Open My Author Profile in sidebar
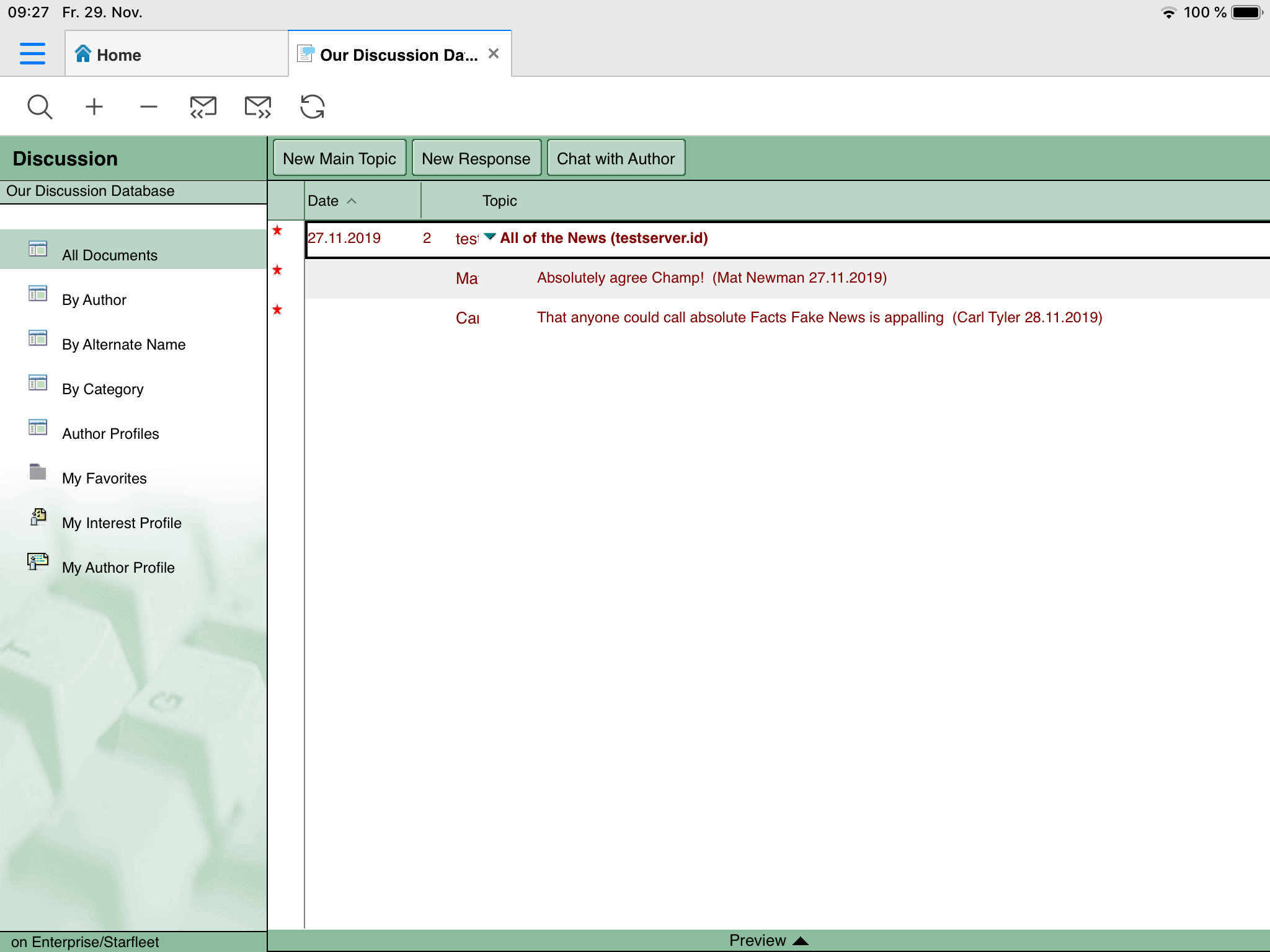Image resolution: width=1270 pixels, height=952 pixels. 118,568
